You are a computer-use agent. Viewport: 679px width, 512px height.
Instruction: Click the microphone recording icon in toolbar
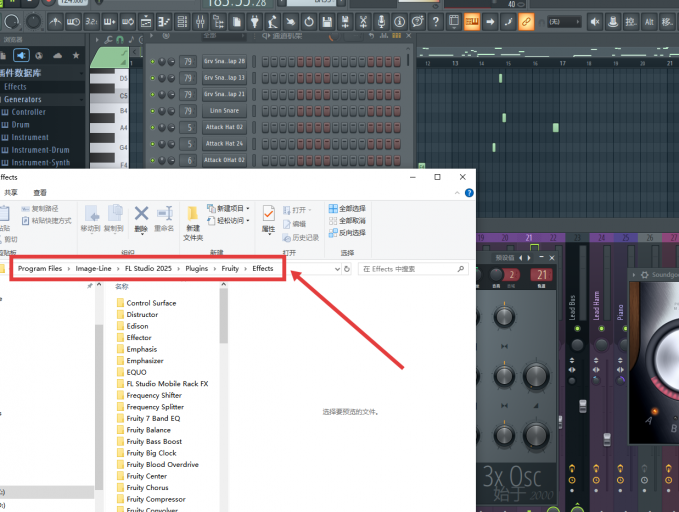tap(381, 22)
